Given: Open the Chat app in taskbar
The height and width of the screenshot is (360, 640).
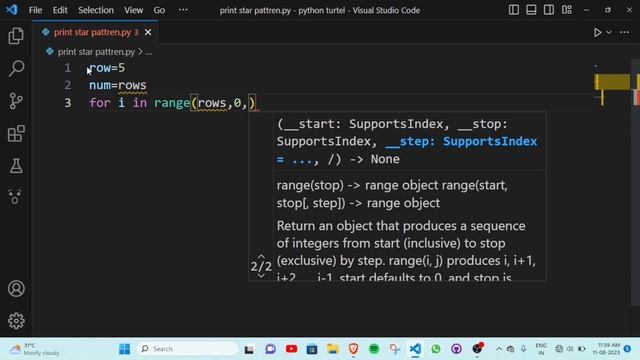Looking at the screenshot, I should point(270,349).
